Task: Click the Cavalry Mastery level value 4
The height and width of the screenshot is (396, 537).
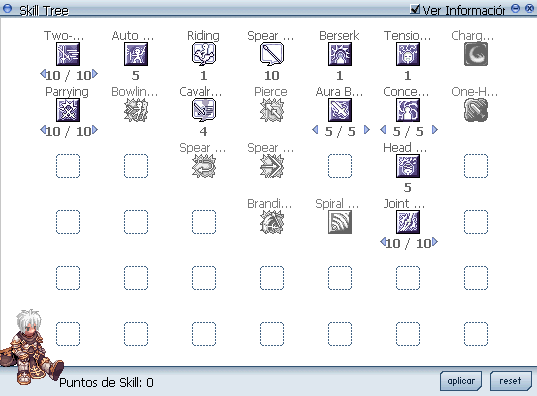Action: pos(203,132)
